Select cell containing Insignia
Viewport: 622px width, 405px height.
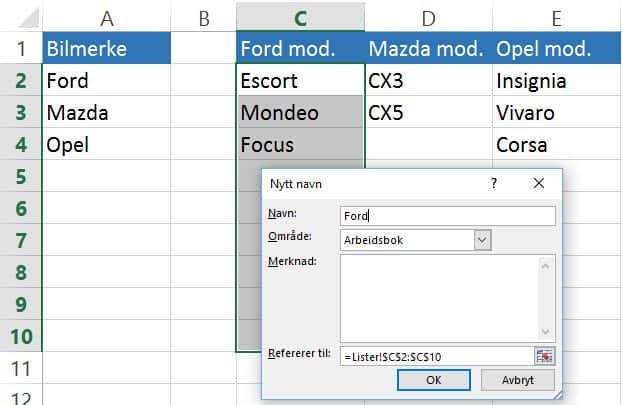(x=556, y=81)
